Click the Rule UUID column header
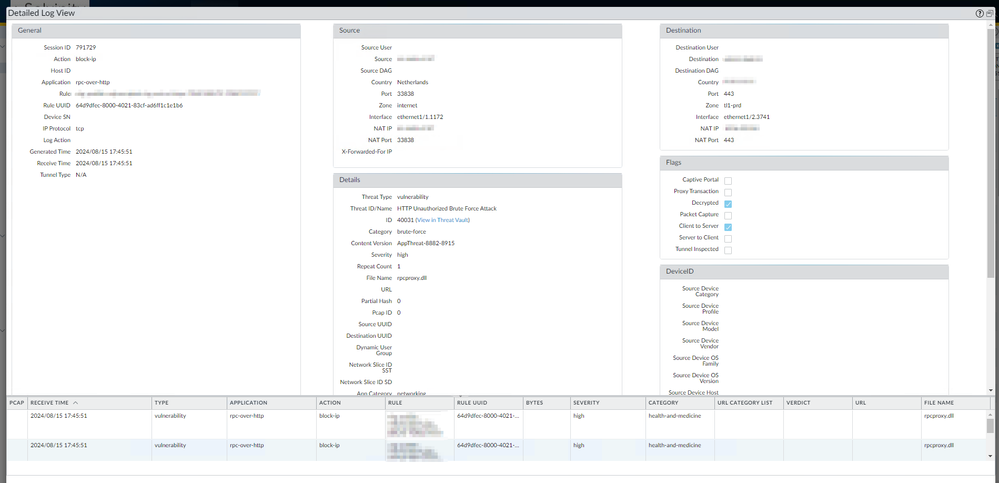 [488, 403]
